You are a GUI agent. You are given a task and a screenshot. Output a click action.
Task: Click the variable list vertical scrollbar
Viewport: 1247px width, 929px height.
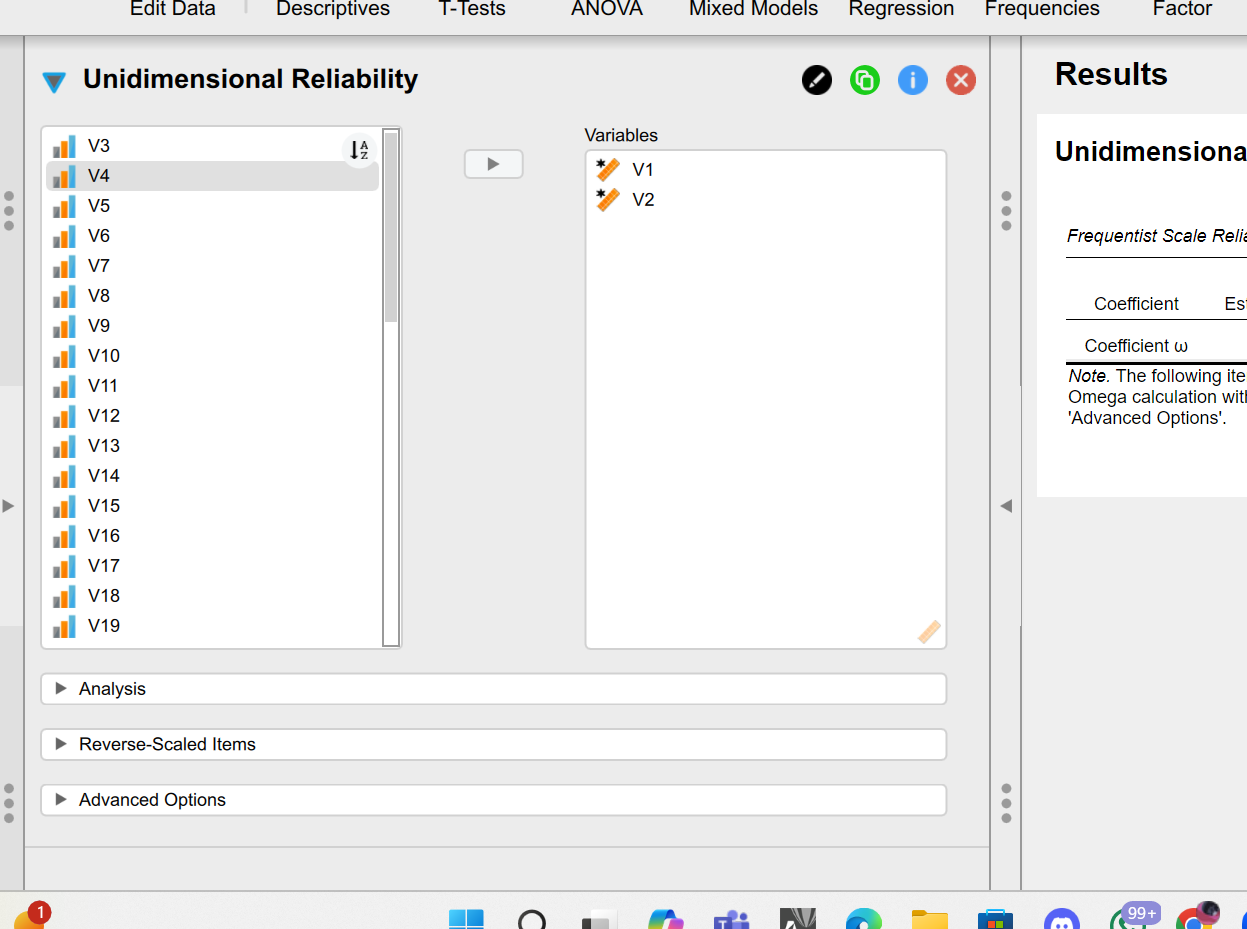(x=391, y=230)
